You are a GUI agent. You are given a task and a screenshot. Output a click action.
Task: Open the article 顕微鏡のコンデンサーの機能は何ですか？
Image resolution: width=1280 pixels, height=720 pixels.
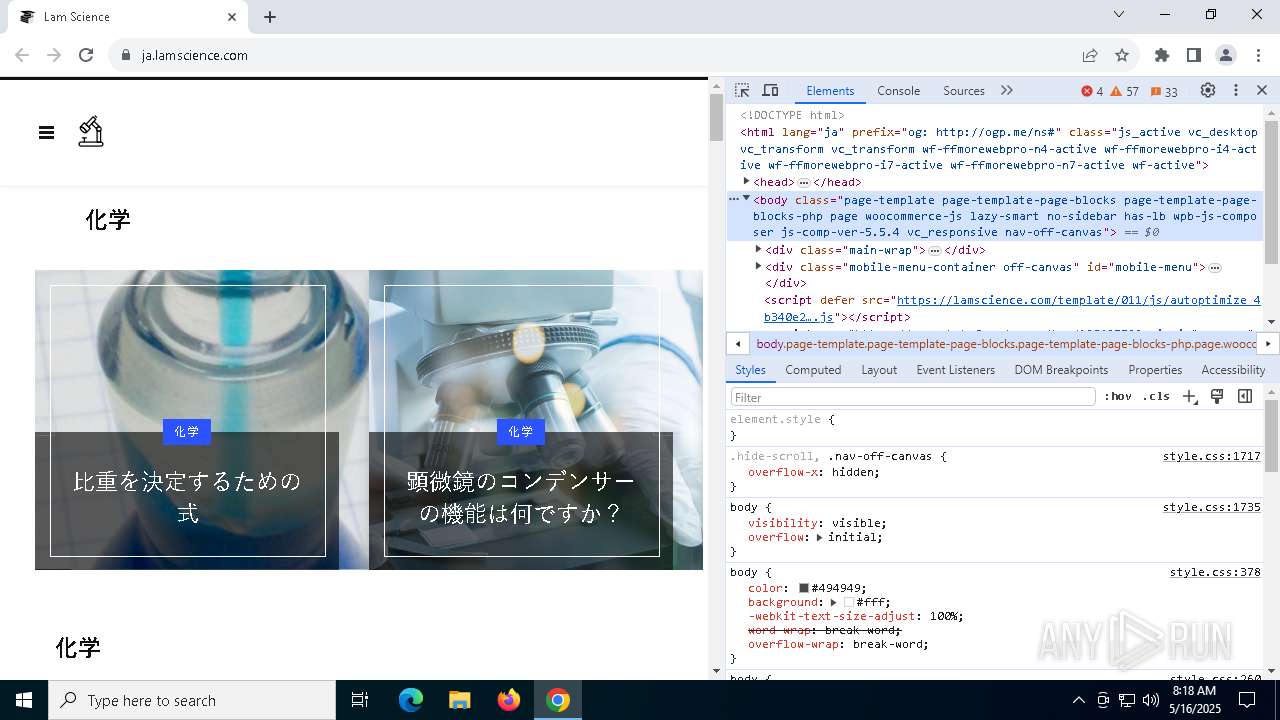pyautogui.click(x=520, y=497)
